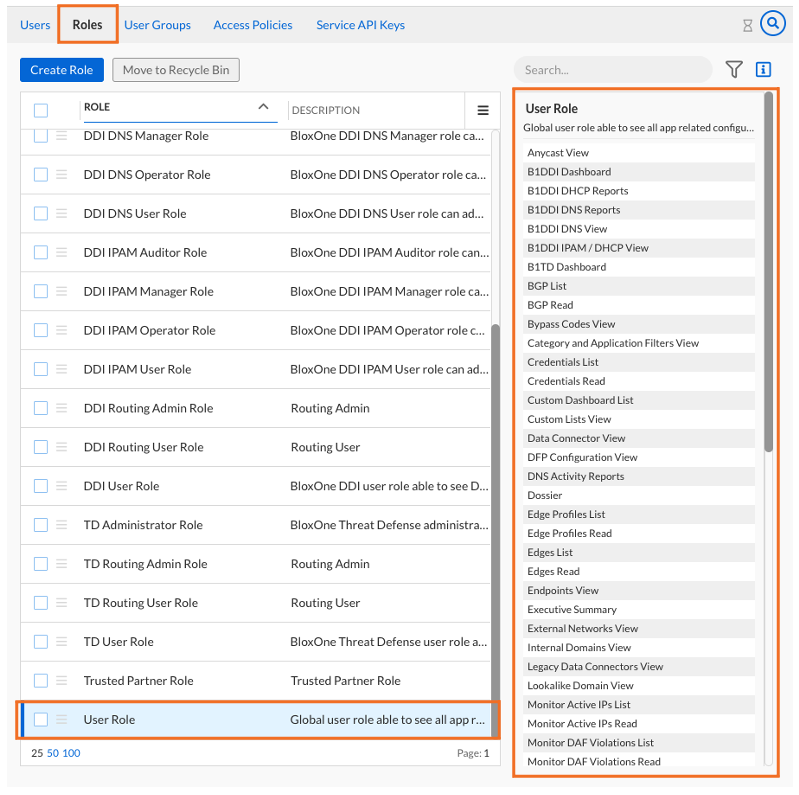This screenshot has width=799, height=795.
Task: Open the Access Policies tab
Action: (253, 25)
